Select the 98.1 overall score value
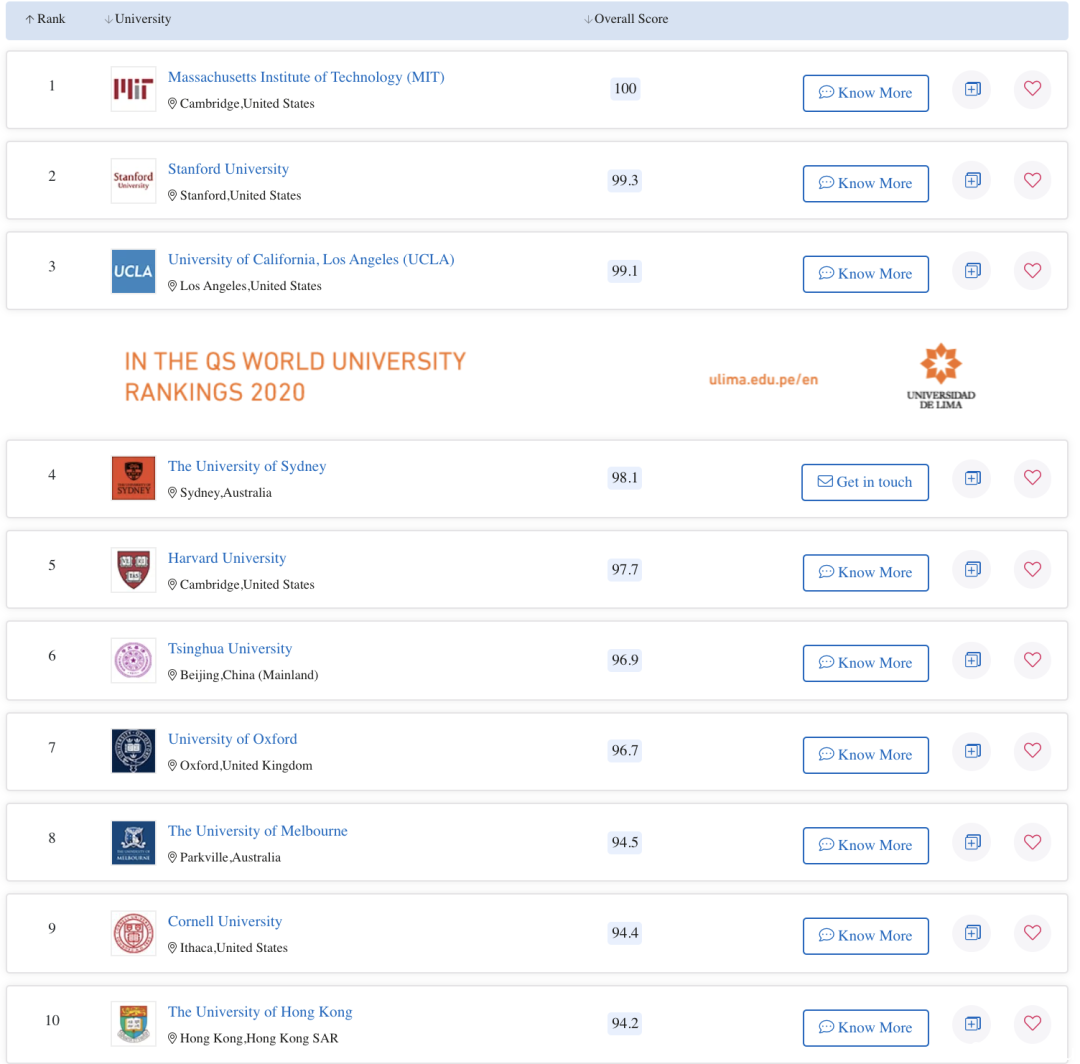 (x=625, y=478)
